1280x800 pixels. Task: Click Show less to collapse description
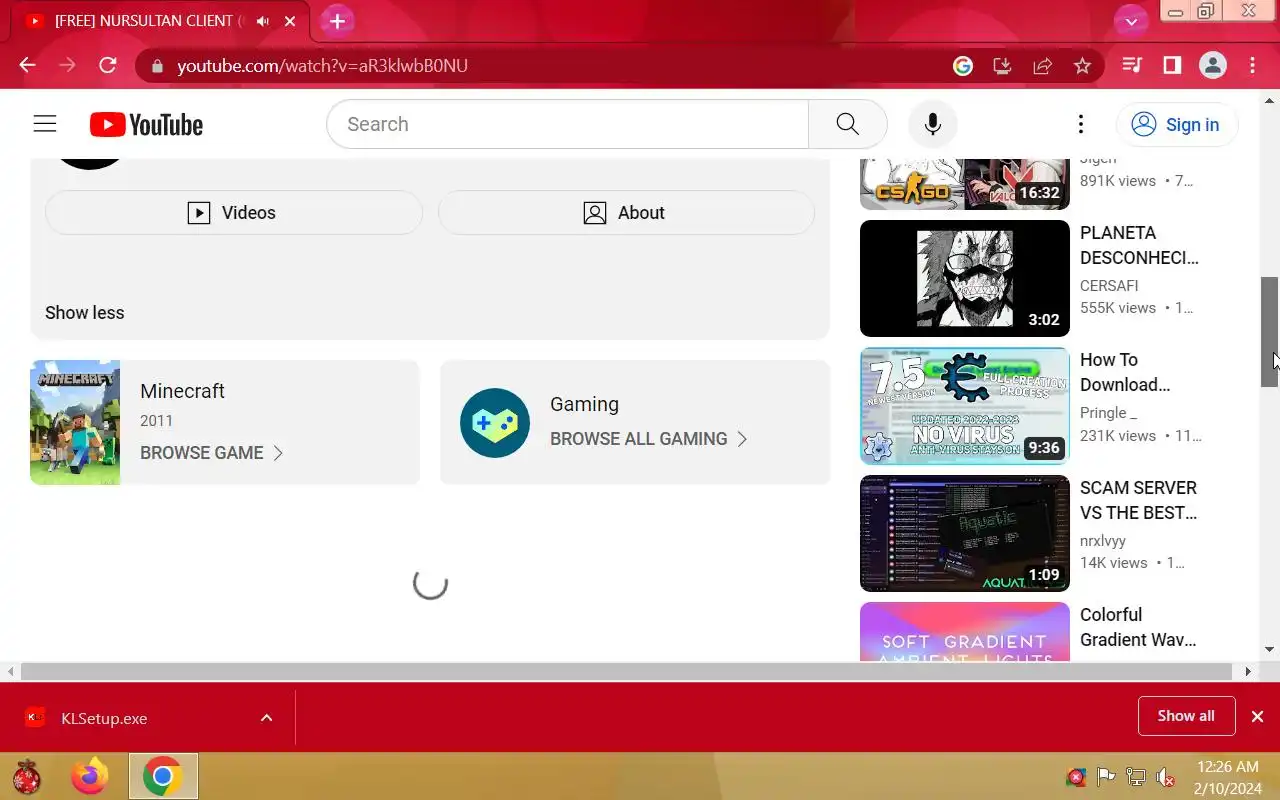(x=85, y=312)
